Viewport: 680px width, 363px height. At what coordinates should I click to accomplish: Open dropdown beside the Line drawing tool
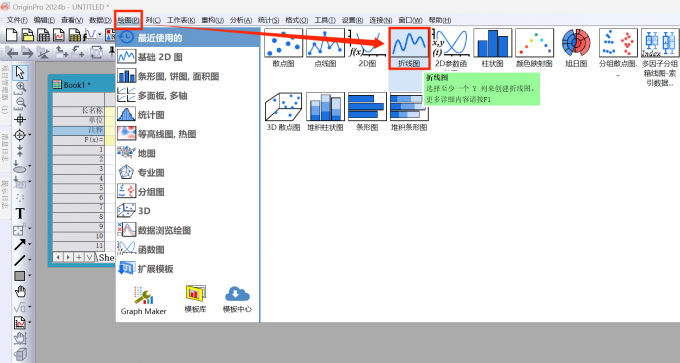[29, 260]
